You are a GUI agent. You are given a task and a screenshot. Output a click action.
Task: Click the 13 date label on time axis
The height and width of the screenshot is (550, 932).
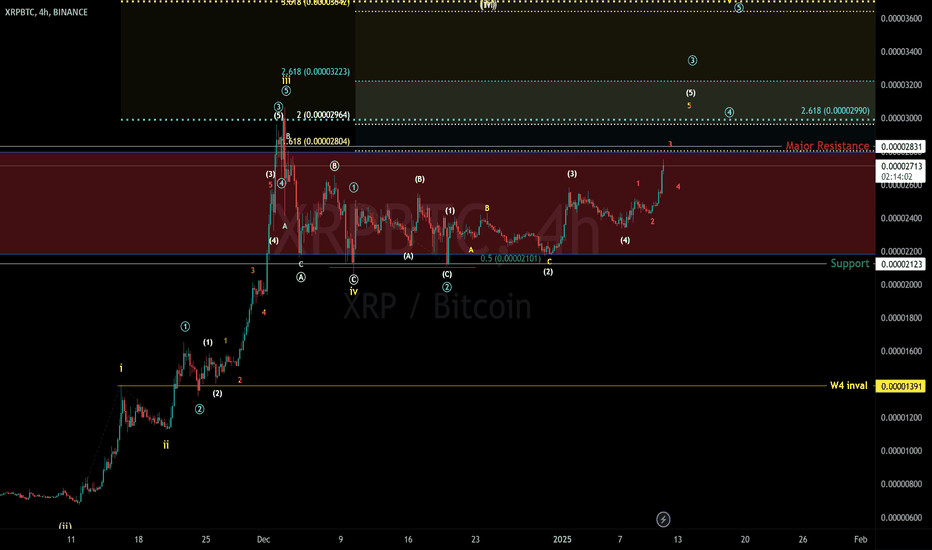[x=678, y=539]
